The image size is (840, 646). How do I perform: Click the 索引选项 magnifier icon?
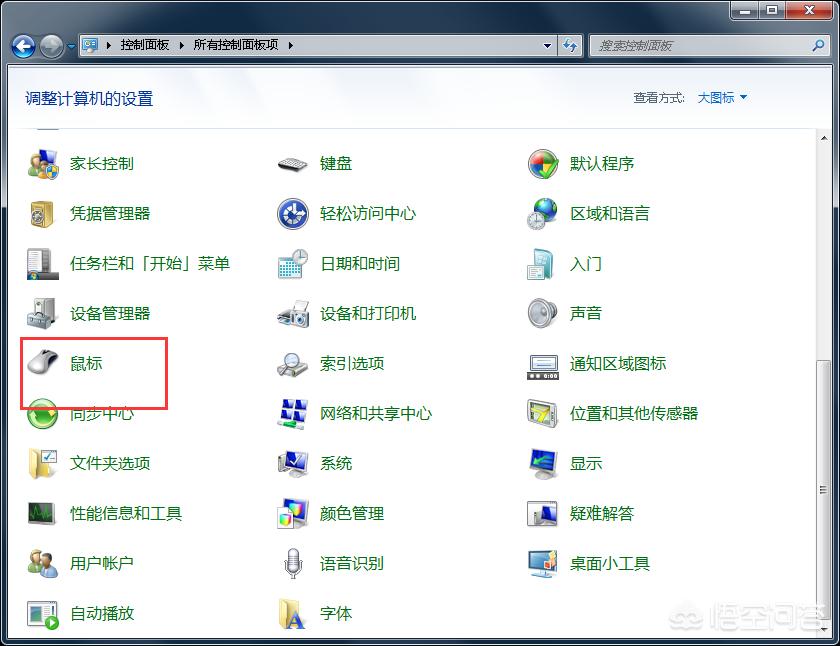click(292, 364)
